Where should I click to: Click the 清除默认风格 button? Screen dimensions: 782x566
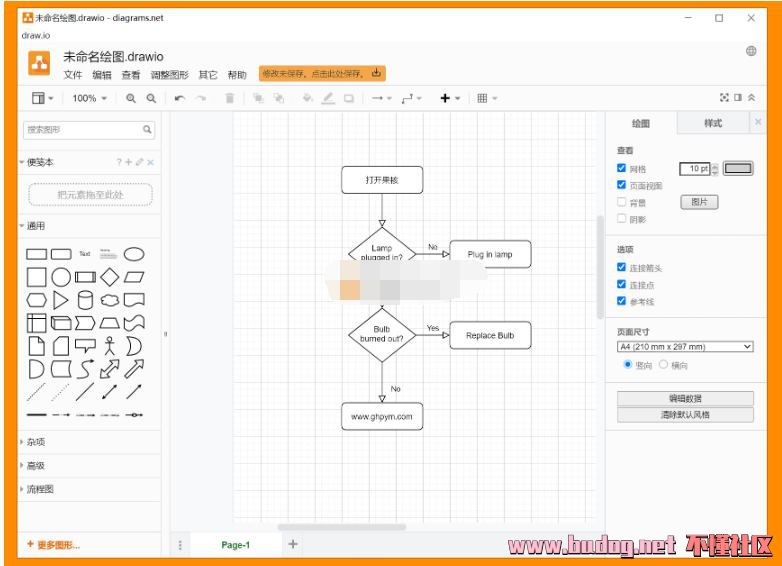click(685, 414)
